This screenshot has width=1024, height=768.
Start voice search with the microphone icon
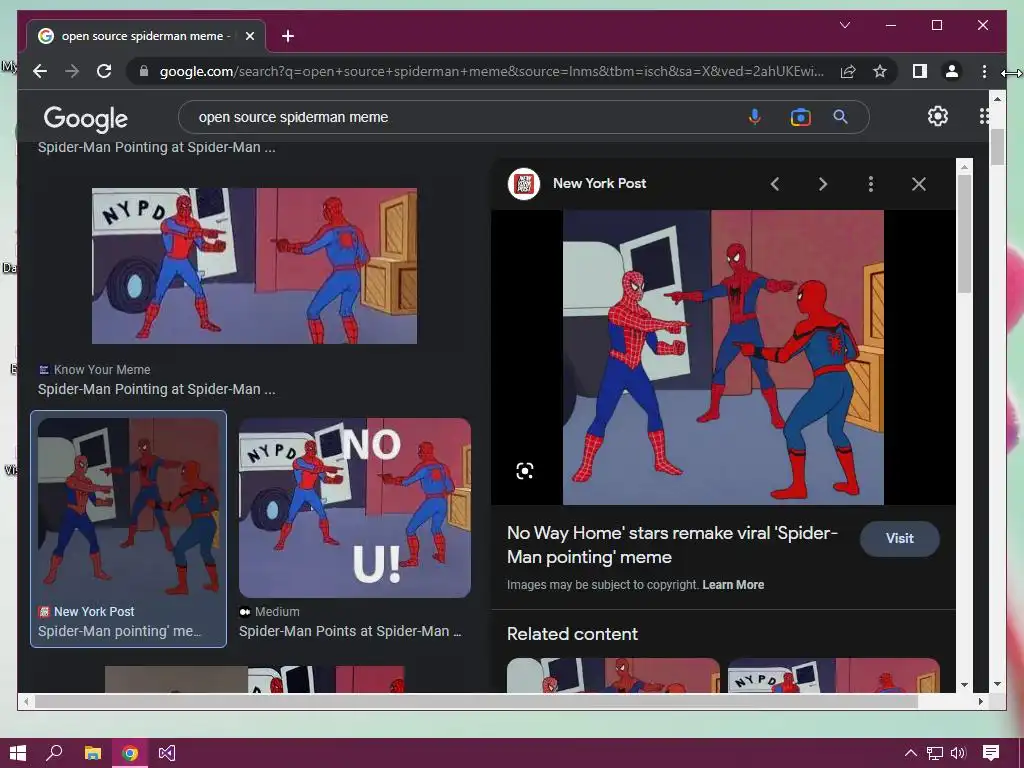pos(754,117)
